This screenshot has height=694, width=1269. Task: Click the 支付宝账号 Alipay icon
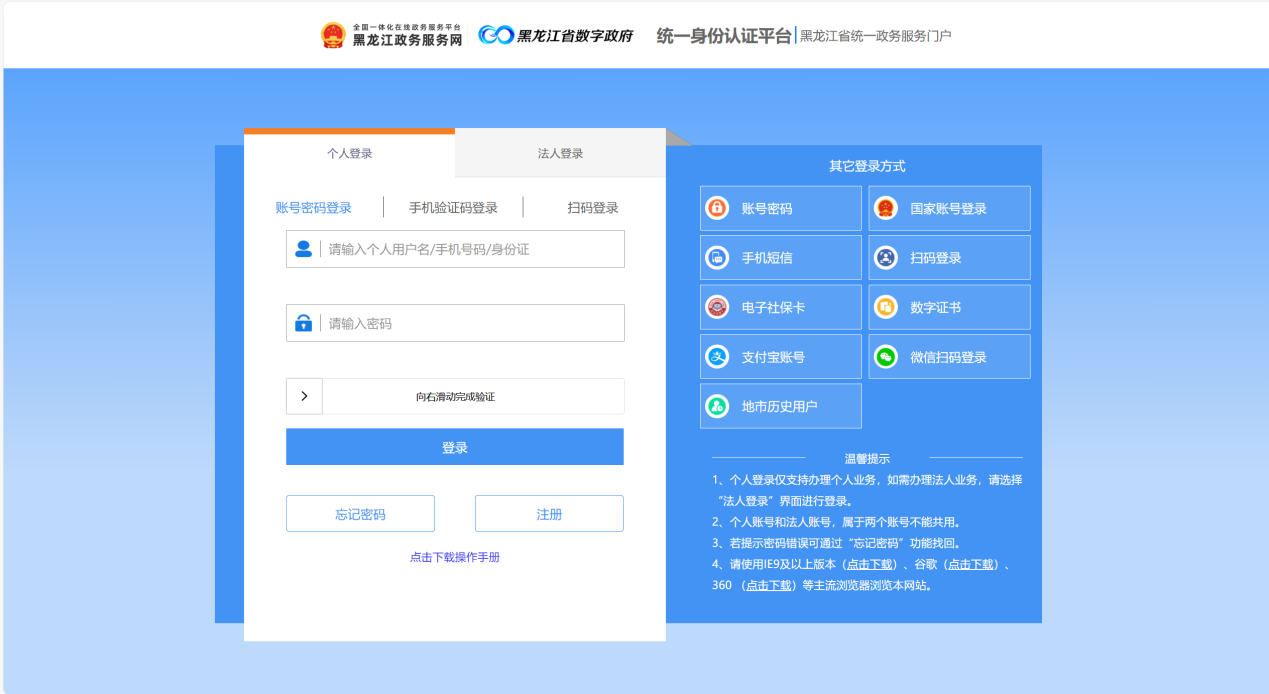(717, 357)
